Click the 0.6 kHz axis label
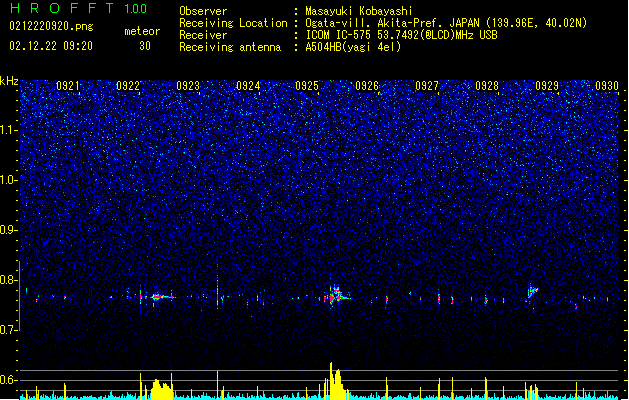 click(9, 380)
